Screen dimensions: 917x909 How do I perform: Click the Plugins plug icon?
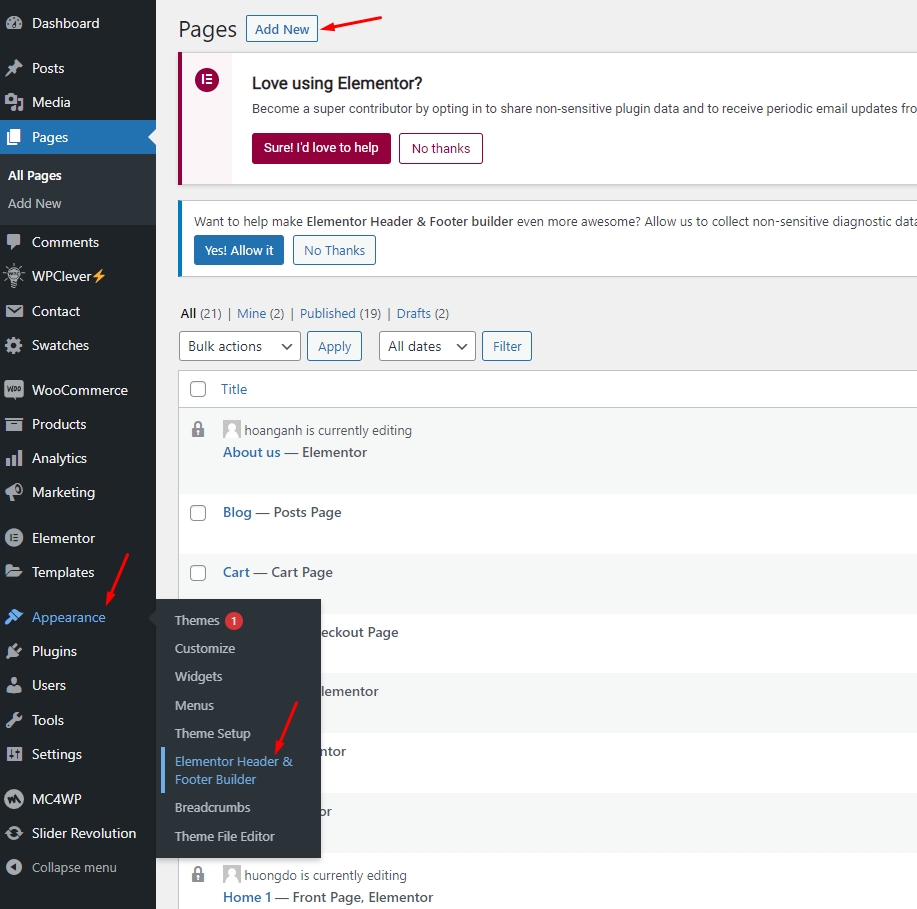coord(14,651)
